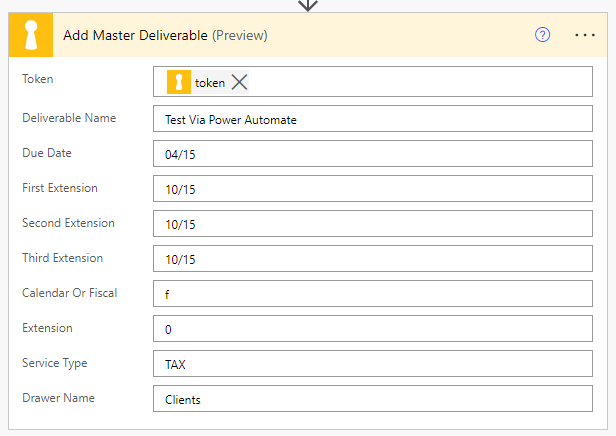Click the yellow keyhole connector icon in header
This screenshot has height=436, width=616.
point(30,35)
